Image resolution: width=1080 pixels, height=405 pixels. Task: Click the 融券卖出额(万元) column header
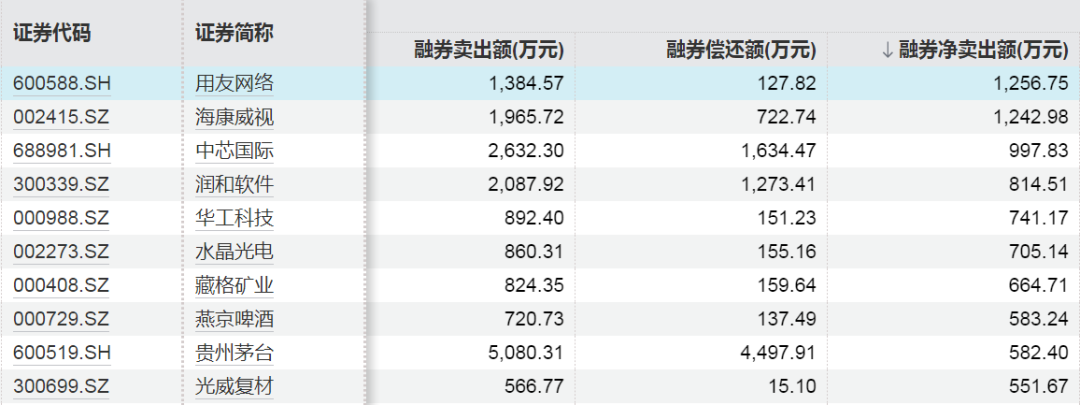(x=489, y=50)
